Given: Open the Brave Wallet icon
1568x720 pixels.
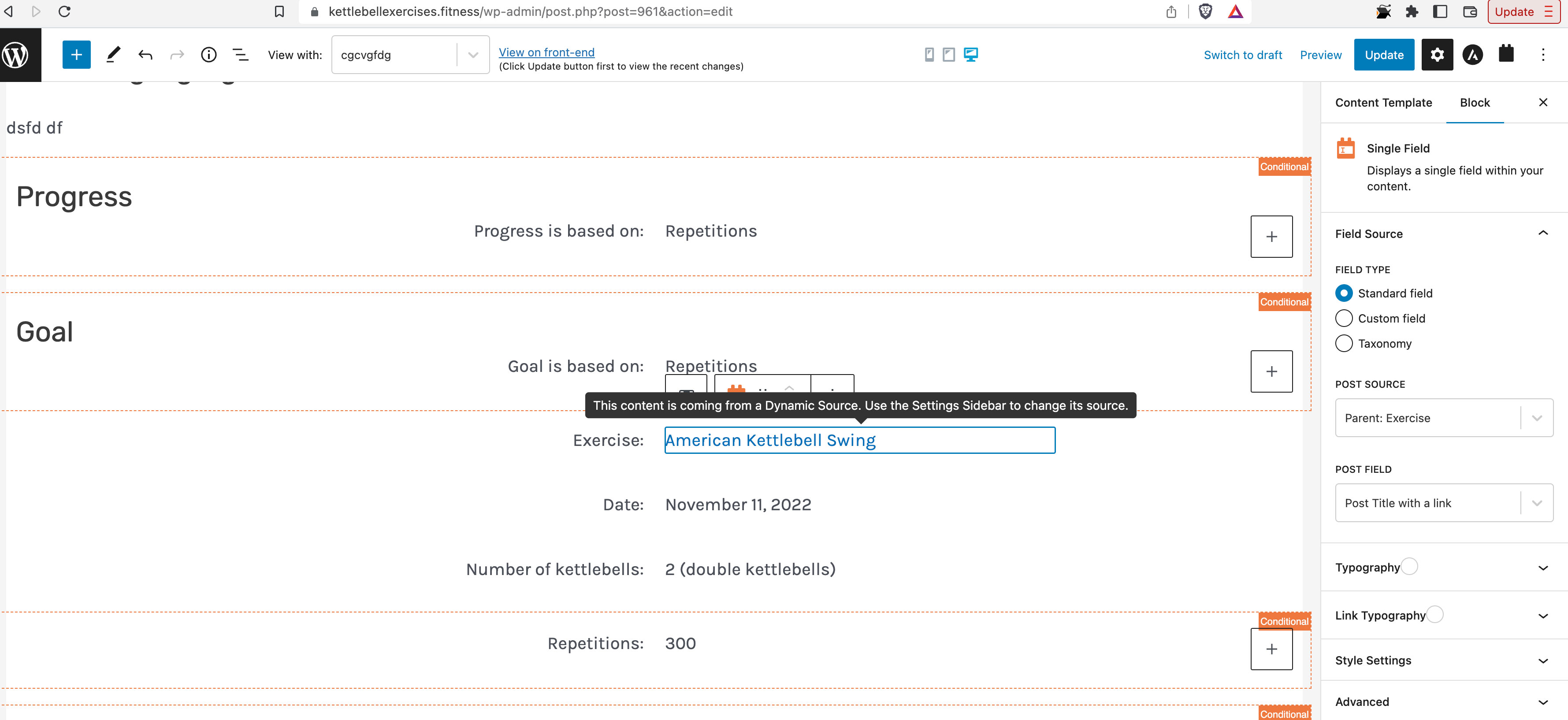Looking at the screenshot, I should pyautogui.click(x=1469, y=11).
